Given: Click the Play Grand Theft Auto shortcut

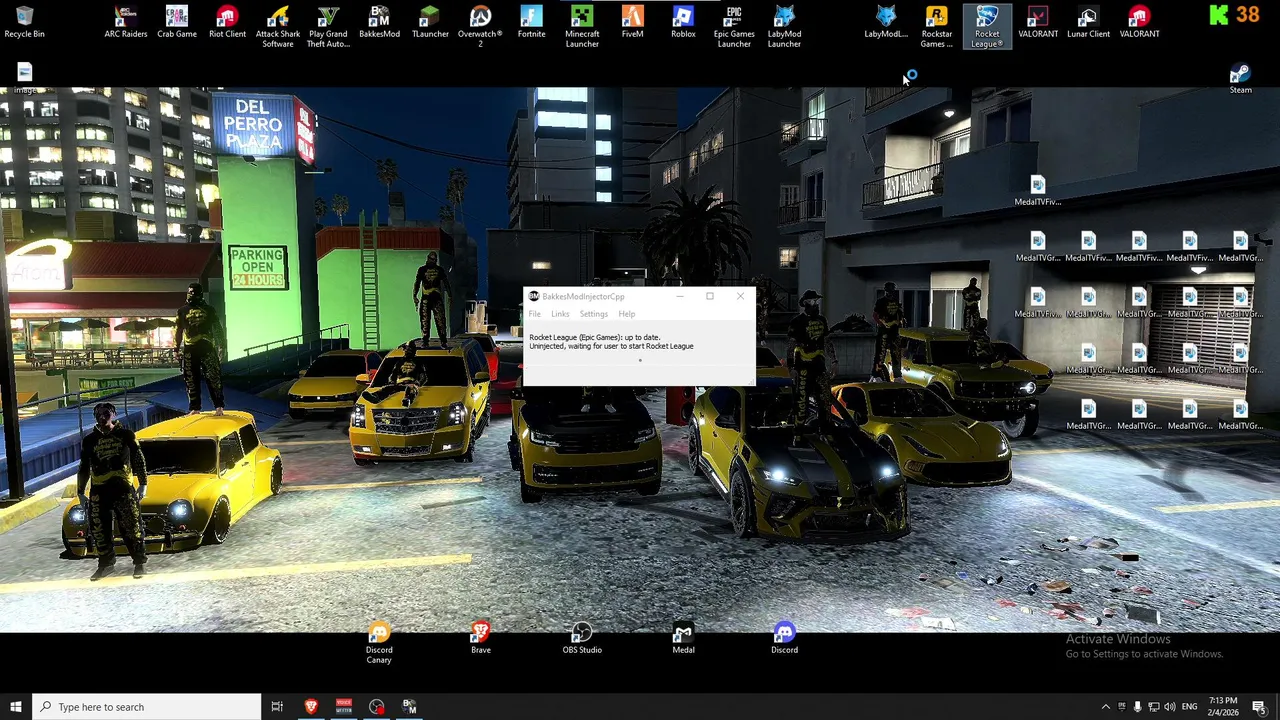Looking at the screenshot, I should [x=328, y=27].
